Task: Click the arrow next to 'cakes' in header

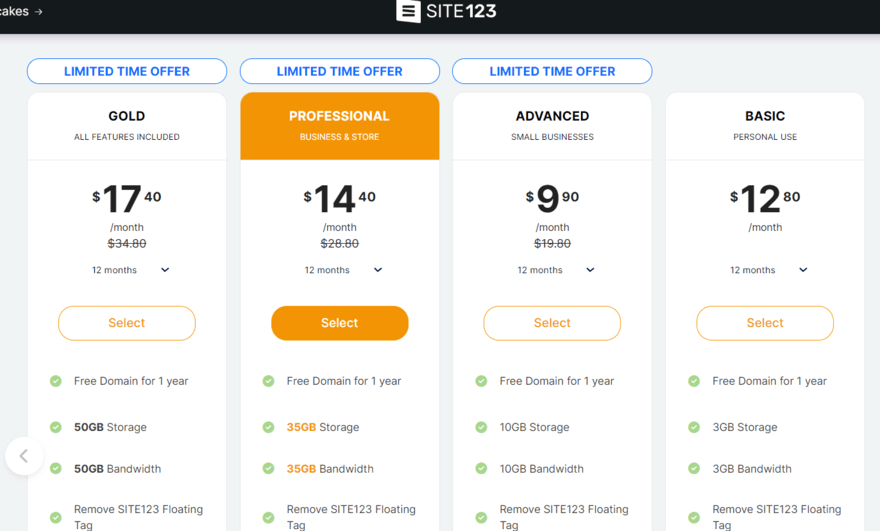Action: 38,12
